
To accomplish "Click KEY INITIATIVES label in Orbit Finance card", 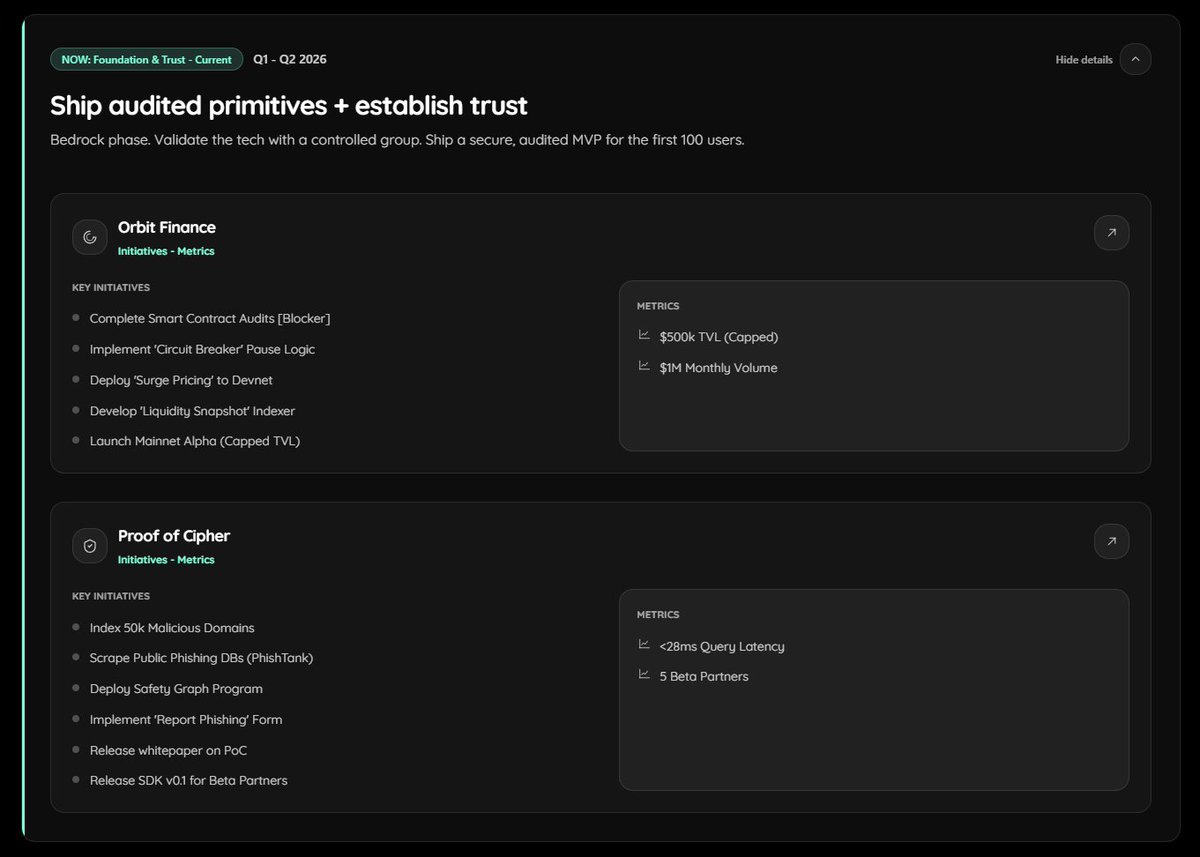I will [111, 288].
